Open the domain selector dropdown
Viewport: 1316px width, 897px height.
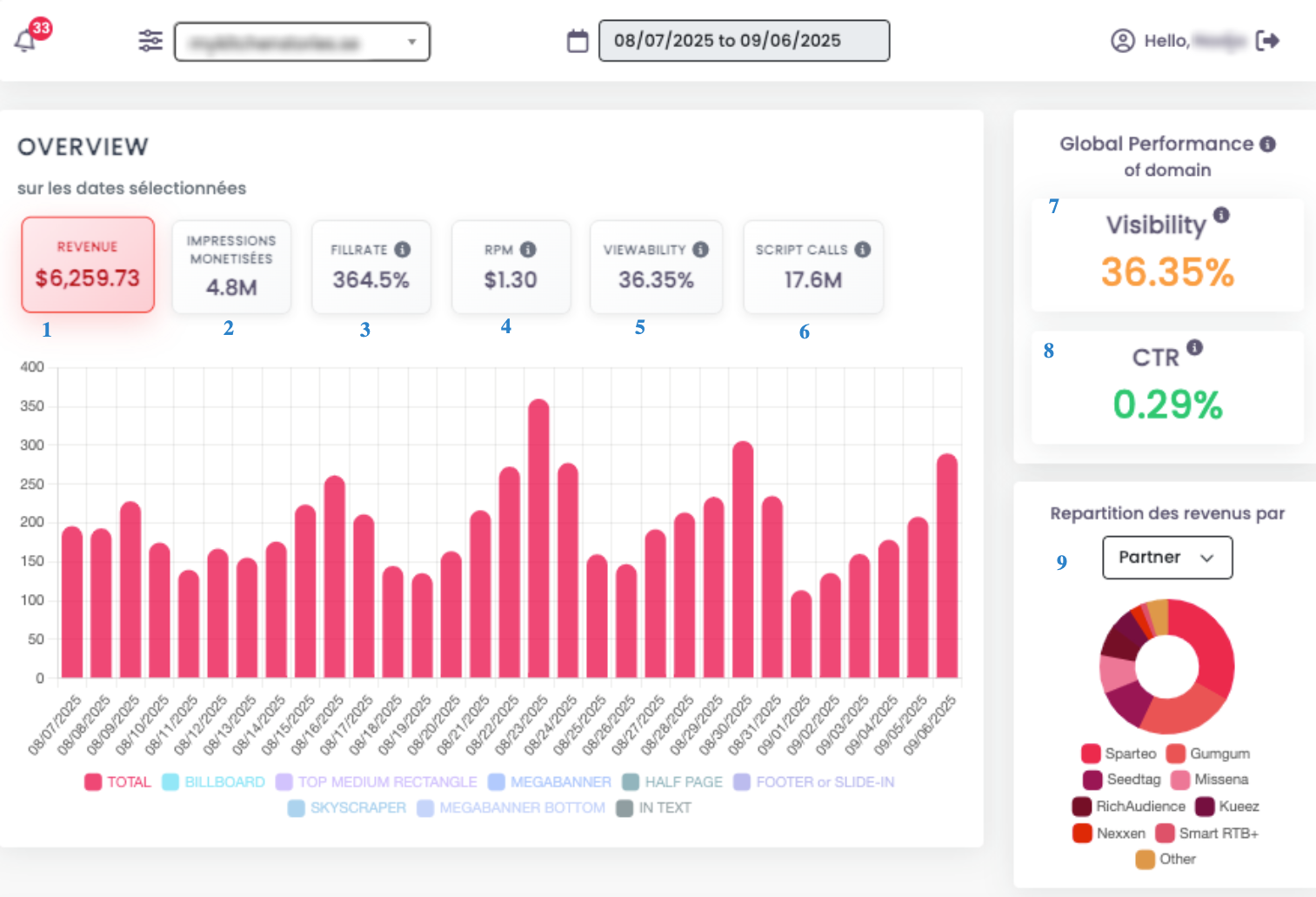[x=302, y=42]
